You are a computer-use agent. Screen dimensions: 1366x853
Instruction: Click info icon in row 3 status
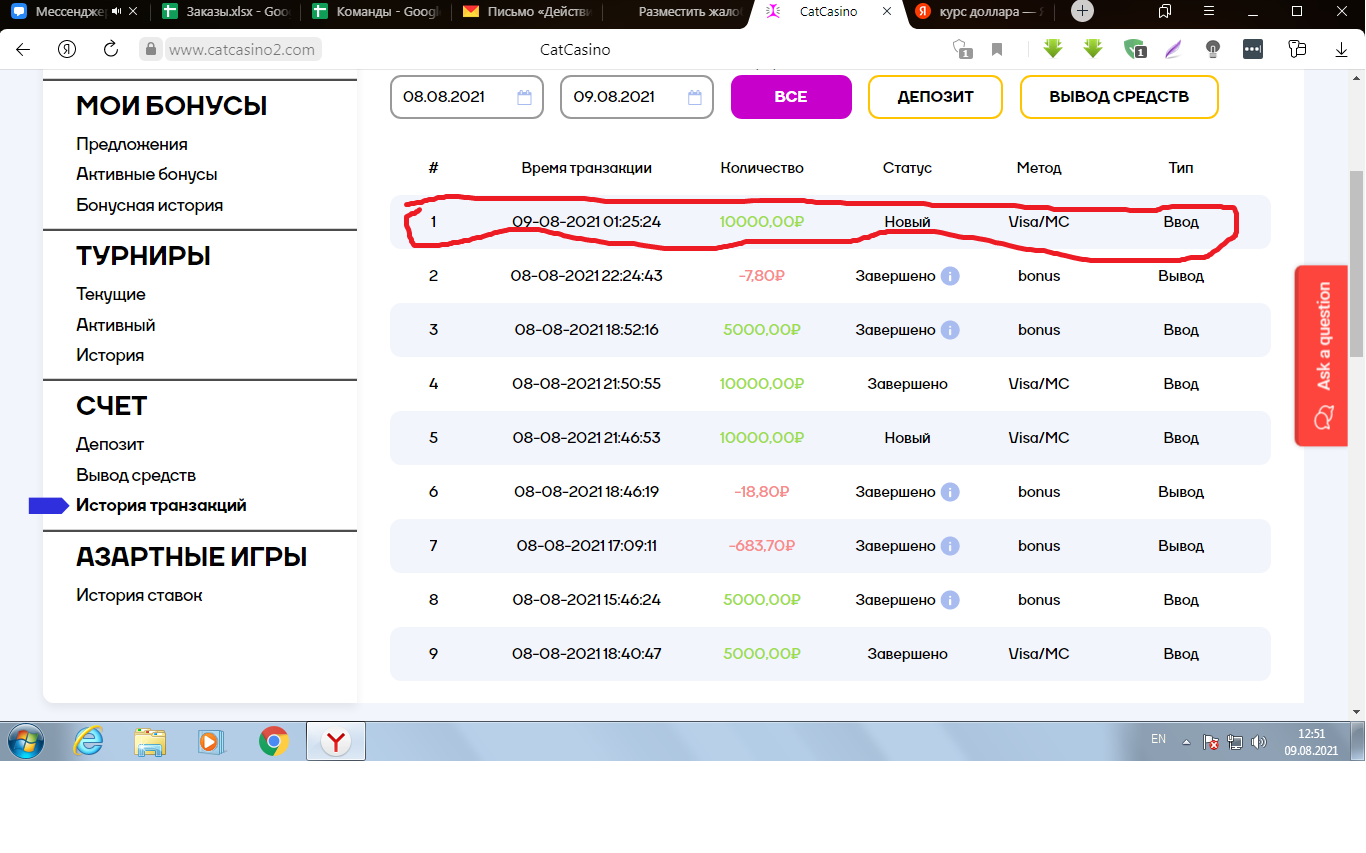[x=950, y=330]
